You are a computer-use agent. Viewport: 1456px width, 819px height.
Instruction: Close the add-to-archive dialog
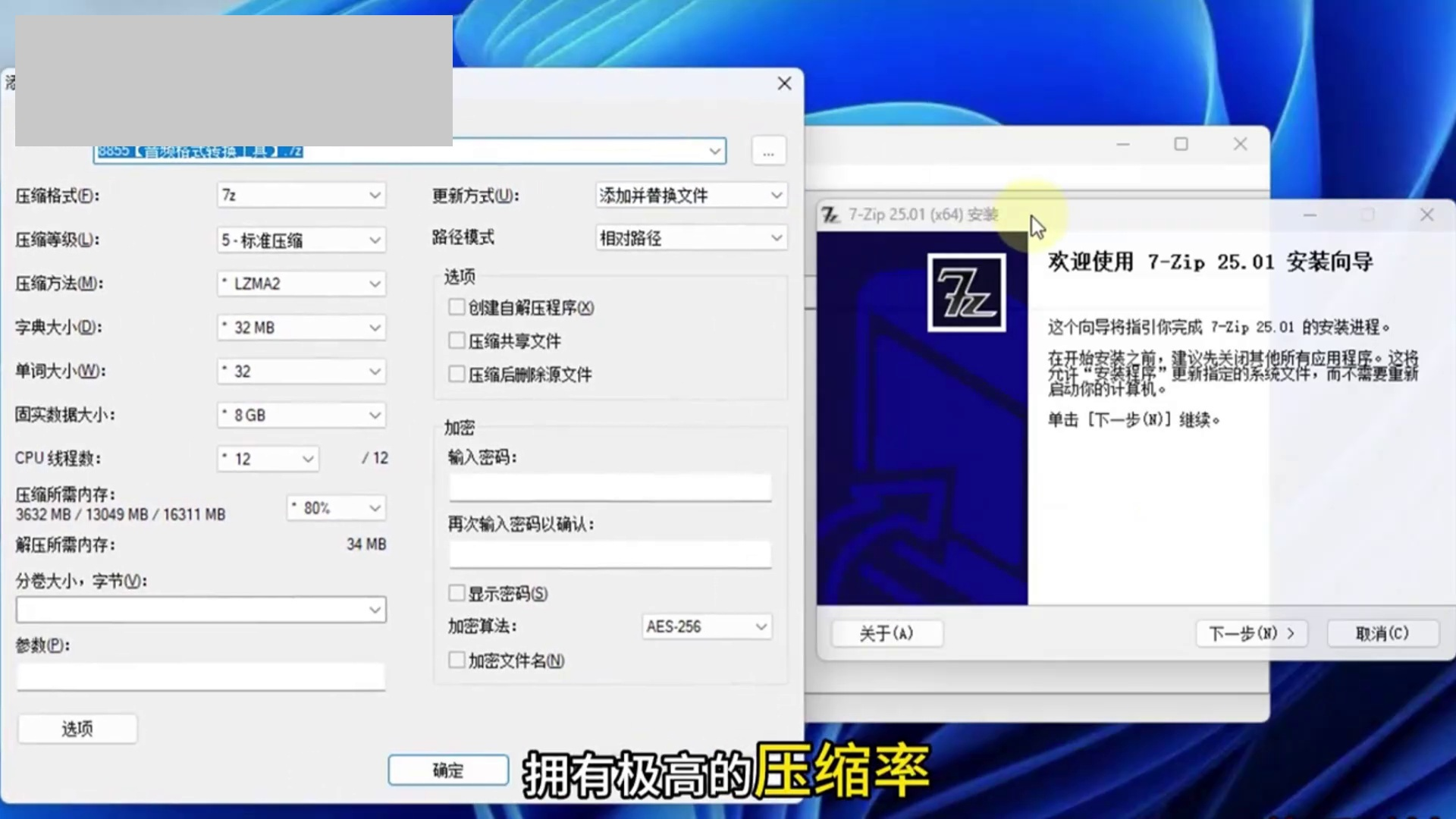[x=784, y=83]
